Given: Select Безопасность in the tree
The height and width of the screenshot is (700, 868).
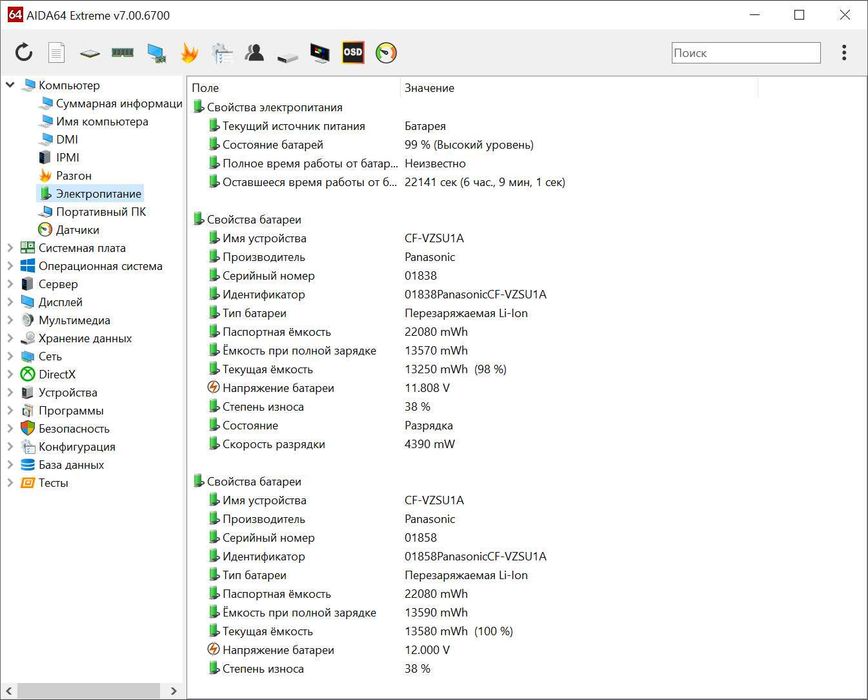Looking at the screenshot, I should click(x=65, y=429).
